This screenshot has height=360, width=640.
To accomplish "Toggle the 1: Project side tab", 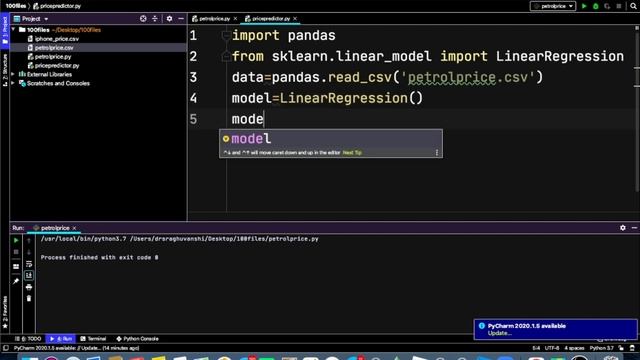I will click(x=5, y=29).
